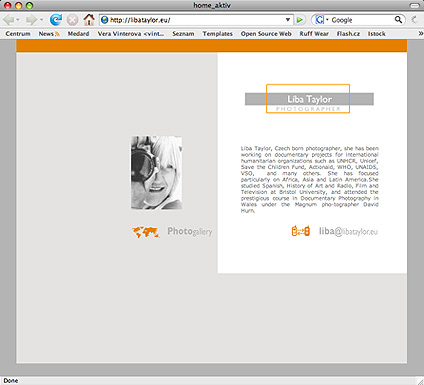Image resolution: width=424 pixels, height=385 pixels.
Task: Open the Photogallery link
Action: (x=190, y=231)
